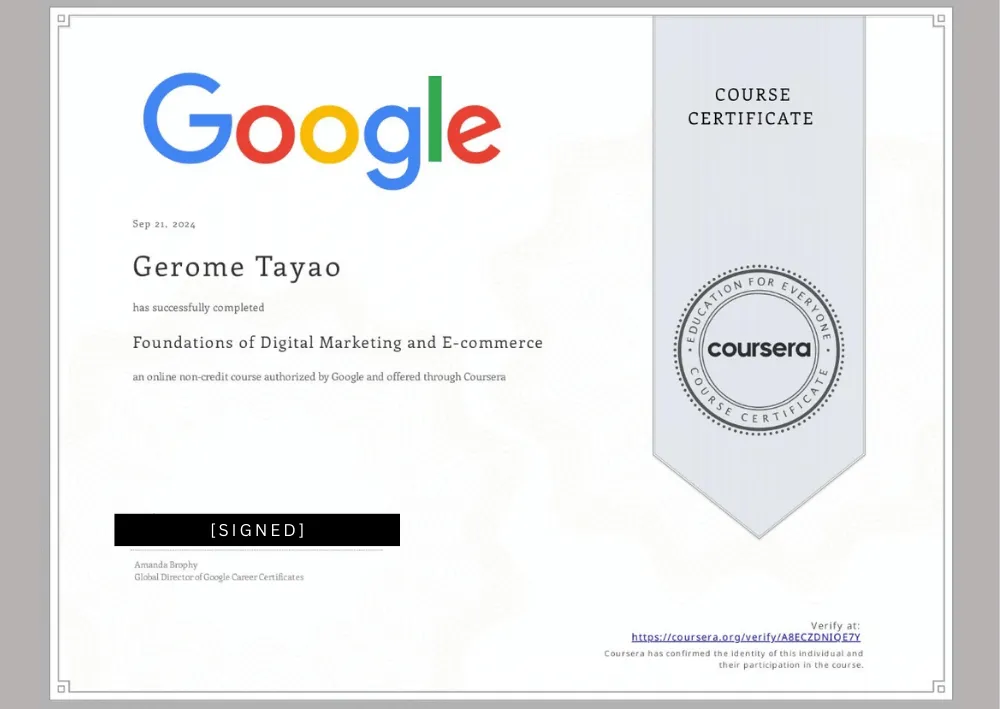Click the COURSE CERTIFICATE ribbon heading
Image resolution: width=1000 pixels, height=709 pixels.
pos(751,106)
